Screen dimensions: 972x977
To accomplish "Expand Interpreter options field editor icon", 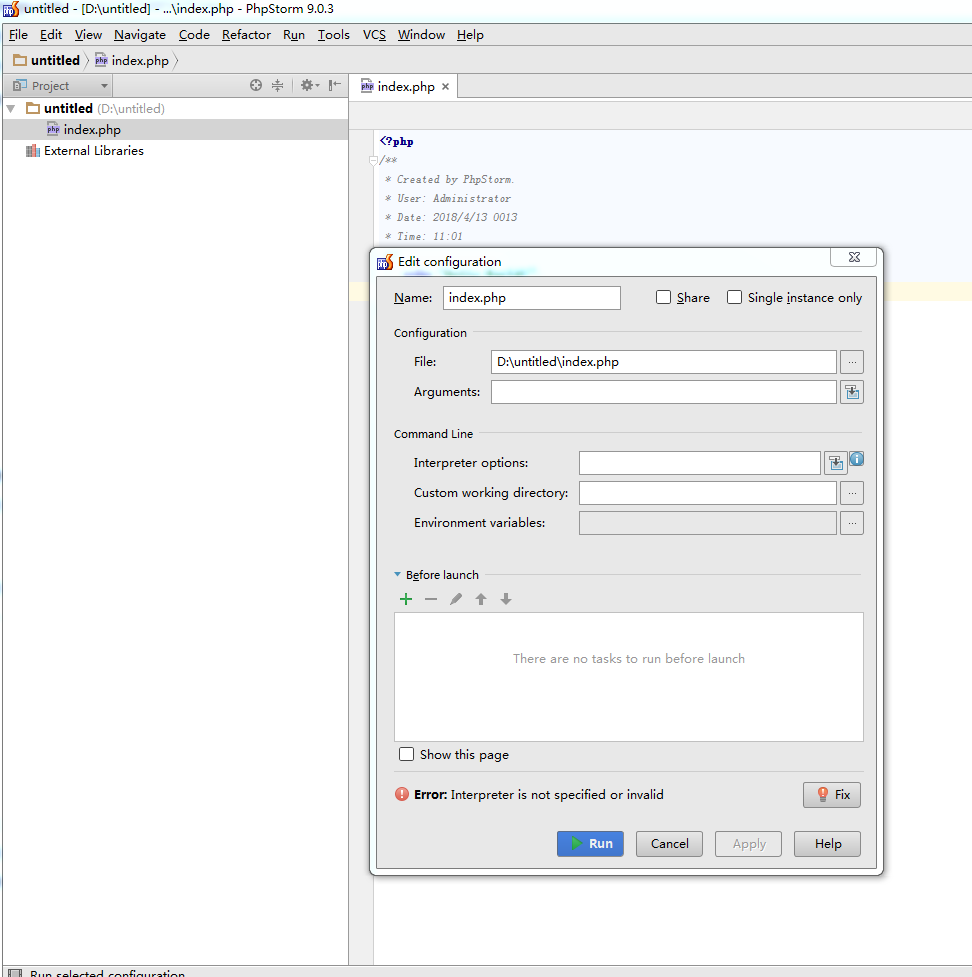I will click(x=836, y=463).
